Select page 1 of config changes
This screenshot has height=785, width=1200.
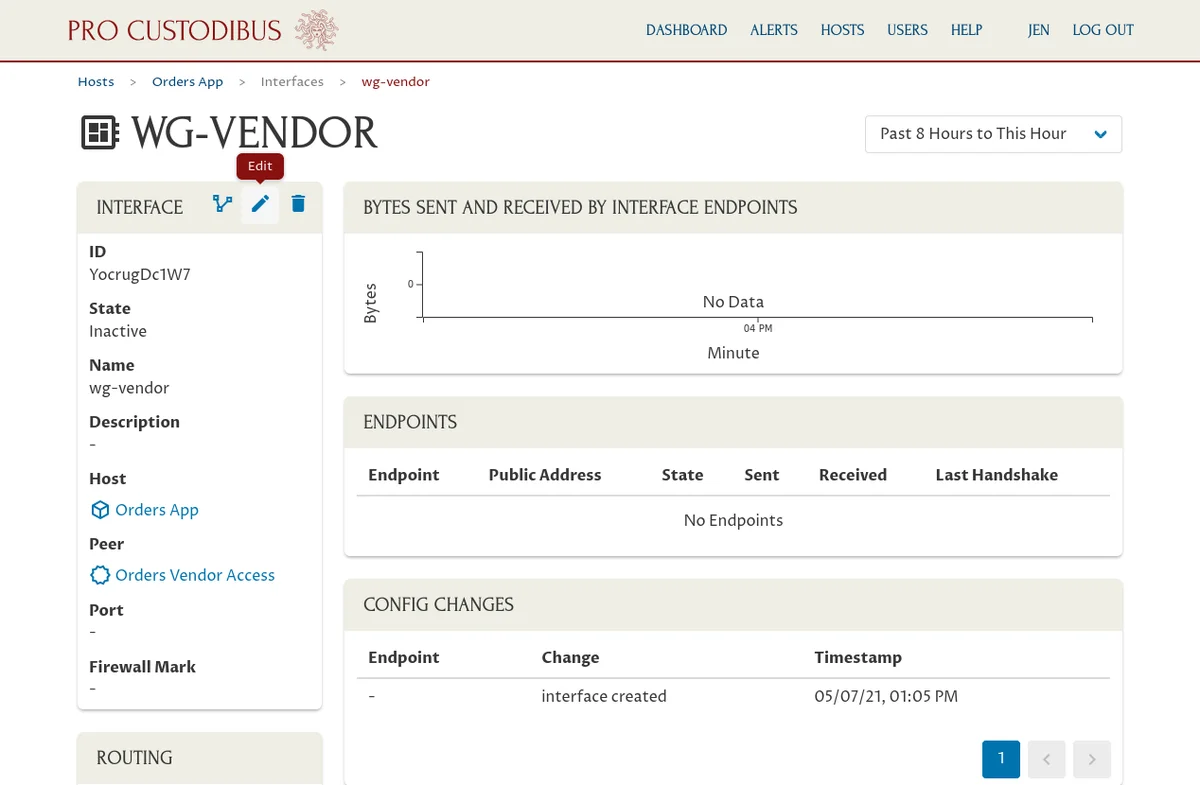(x=1001, y=760)
